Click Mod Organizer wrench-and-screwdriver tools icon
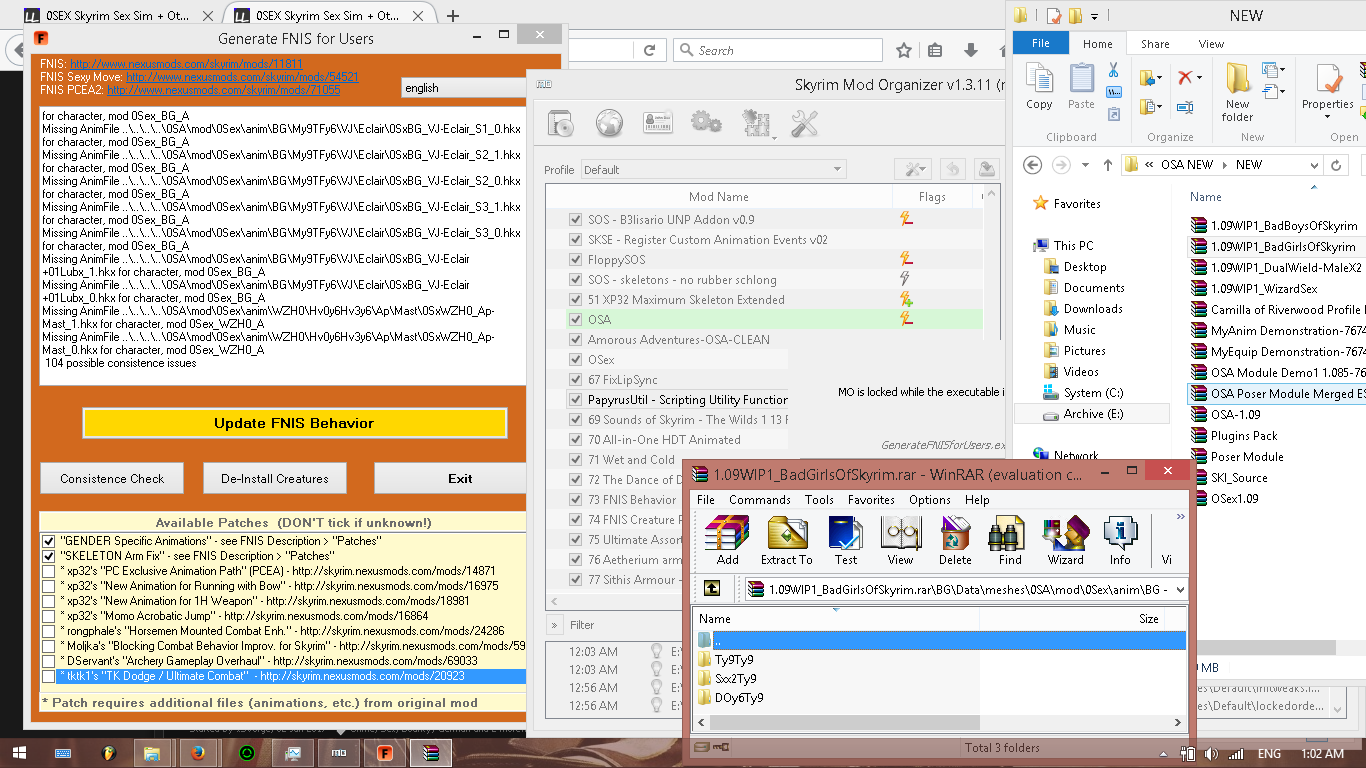 (805, 124)
